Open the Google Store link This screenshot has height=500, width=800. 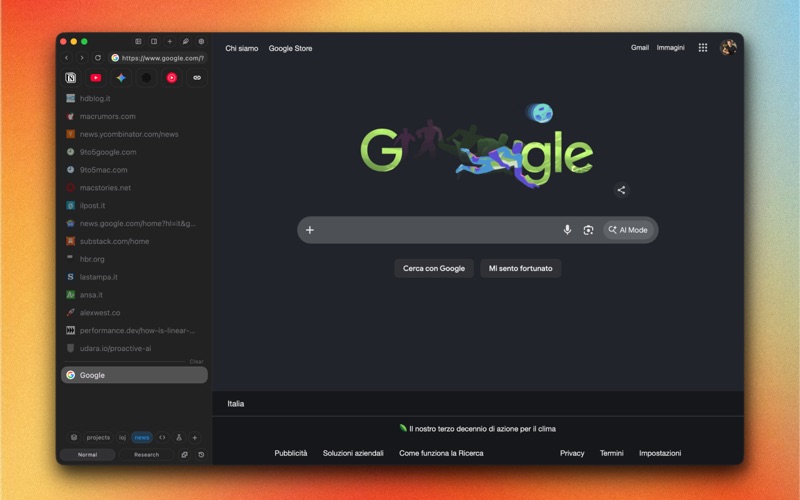[290, 48]
